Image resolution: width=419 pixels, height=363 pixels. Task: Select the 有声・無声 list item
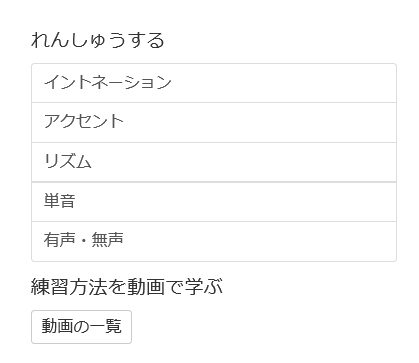(x=214, y=241)
